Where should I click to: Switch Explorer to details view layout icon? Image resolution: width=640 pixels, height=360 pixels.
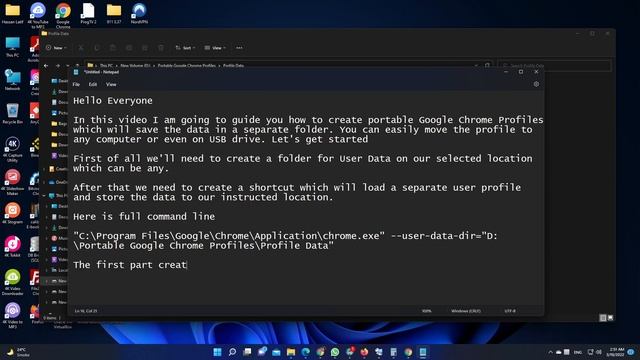pos(603,318)
